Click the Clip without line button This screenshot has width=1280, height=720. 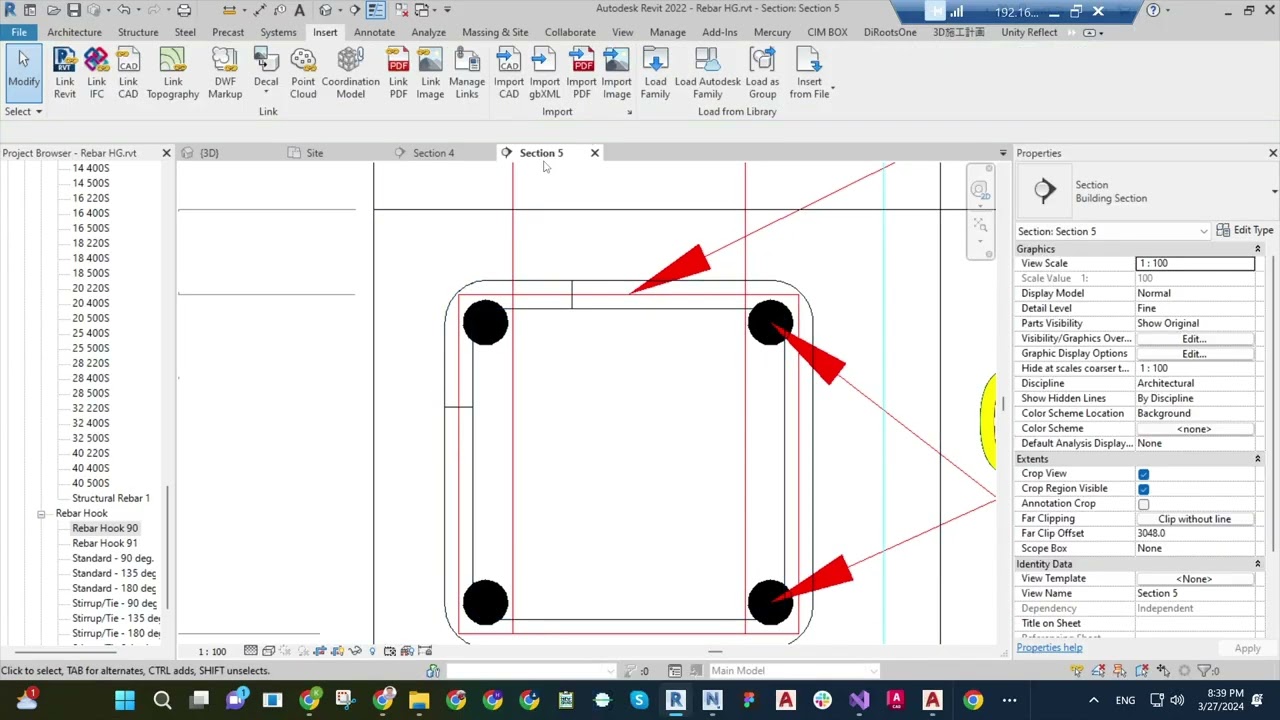[1194, 519]
